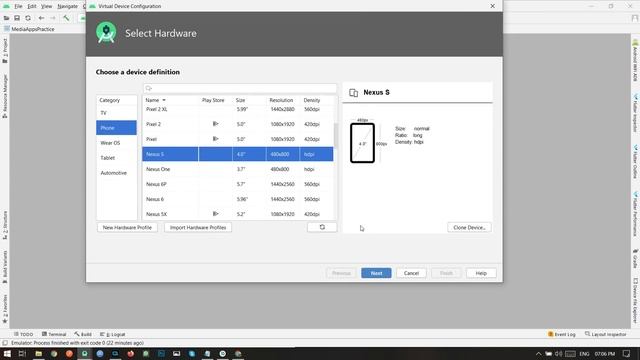Click the Help button

pos(481,273)
